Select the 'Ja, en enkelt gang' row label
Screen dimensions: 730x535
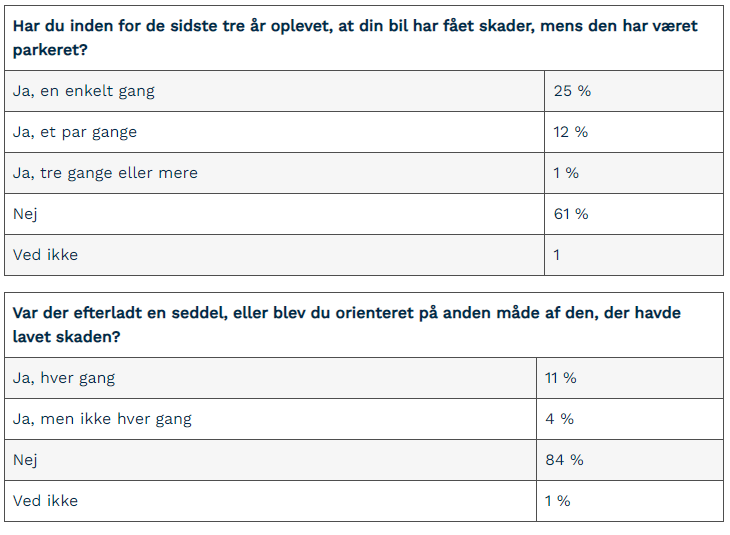(x=84, y=91)
